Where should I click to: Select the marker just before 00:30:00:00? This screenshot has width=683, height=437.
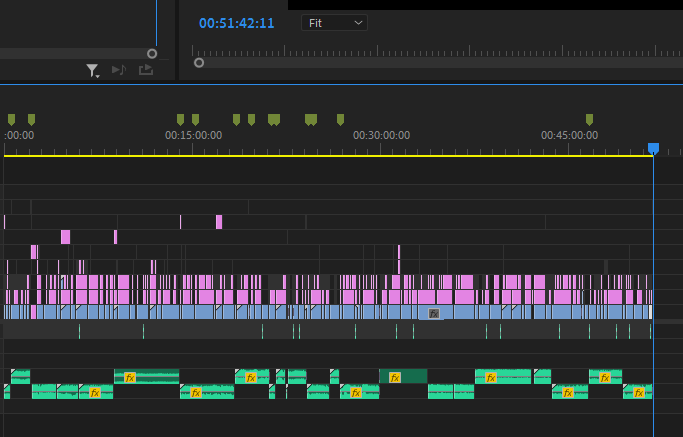coord(341,119)
